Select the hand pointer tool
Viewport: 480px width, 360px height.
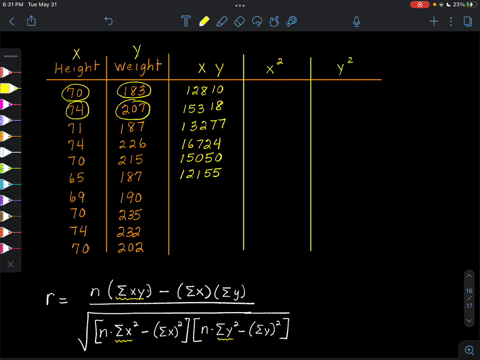pyautogui.click(x=274, y=22)
